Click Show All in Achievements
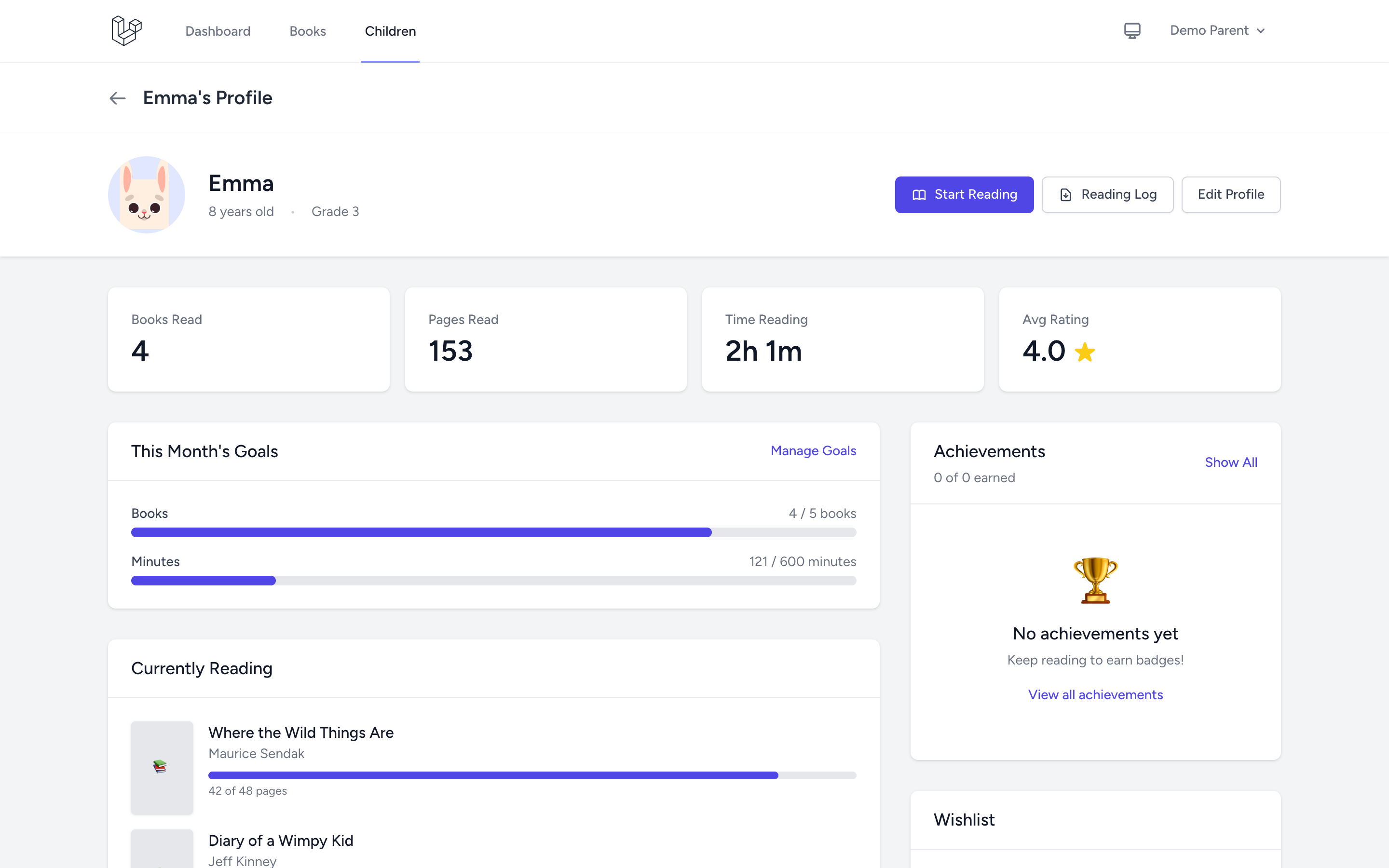 (x=1231, y=462)
